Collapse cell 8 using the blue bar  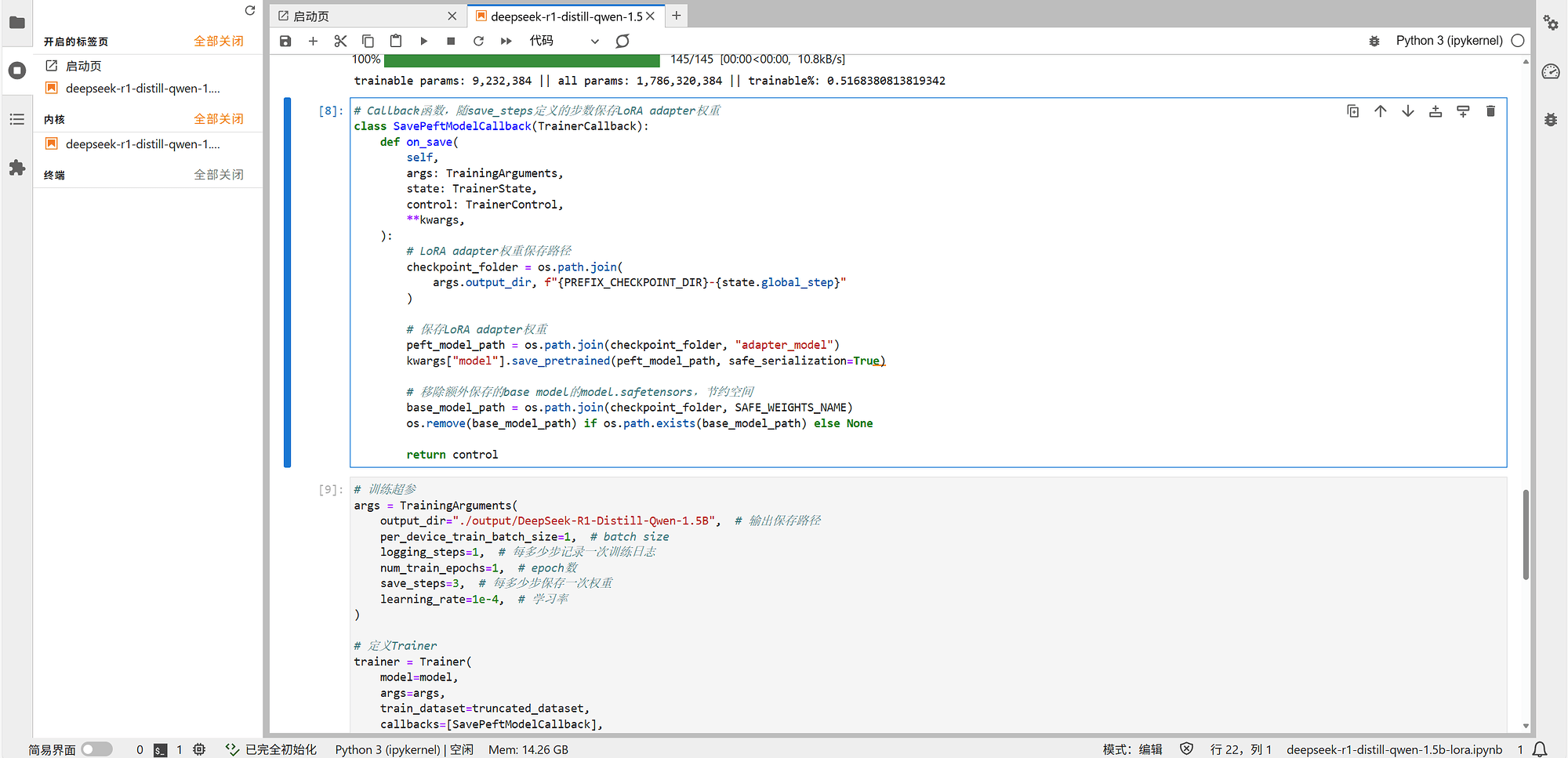(x=287, y=282)
